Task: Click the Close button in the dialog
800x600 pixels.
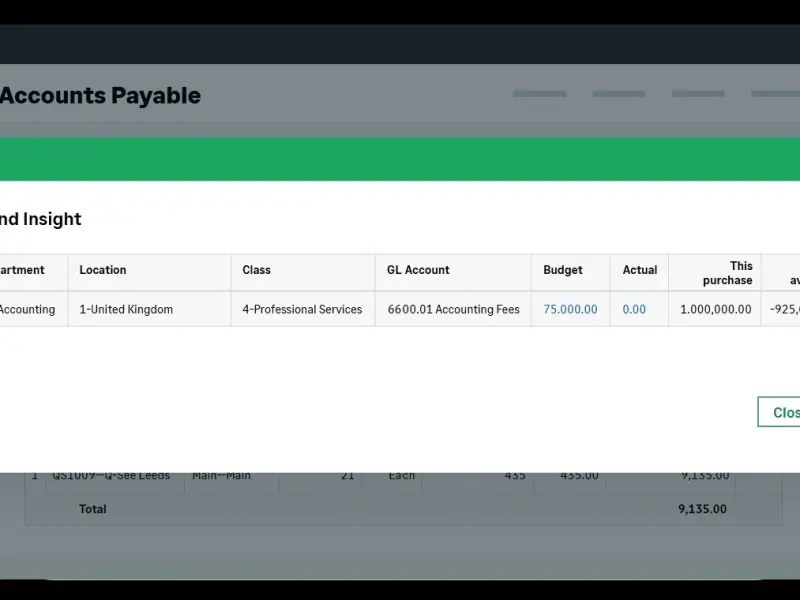Action: [x=780, y=412]
